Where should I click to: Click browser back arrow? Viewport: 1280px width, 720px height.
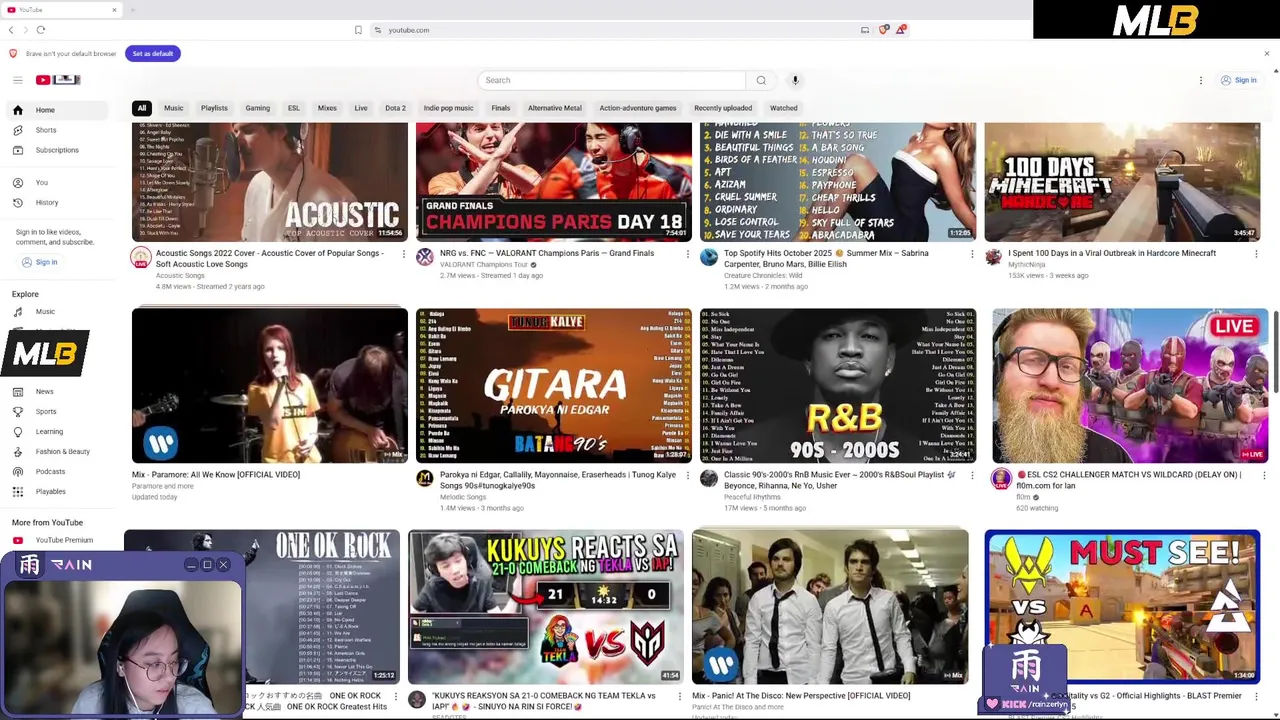pyautogui.click(x=11, y=30)
